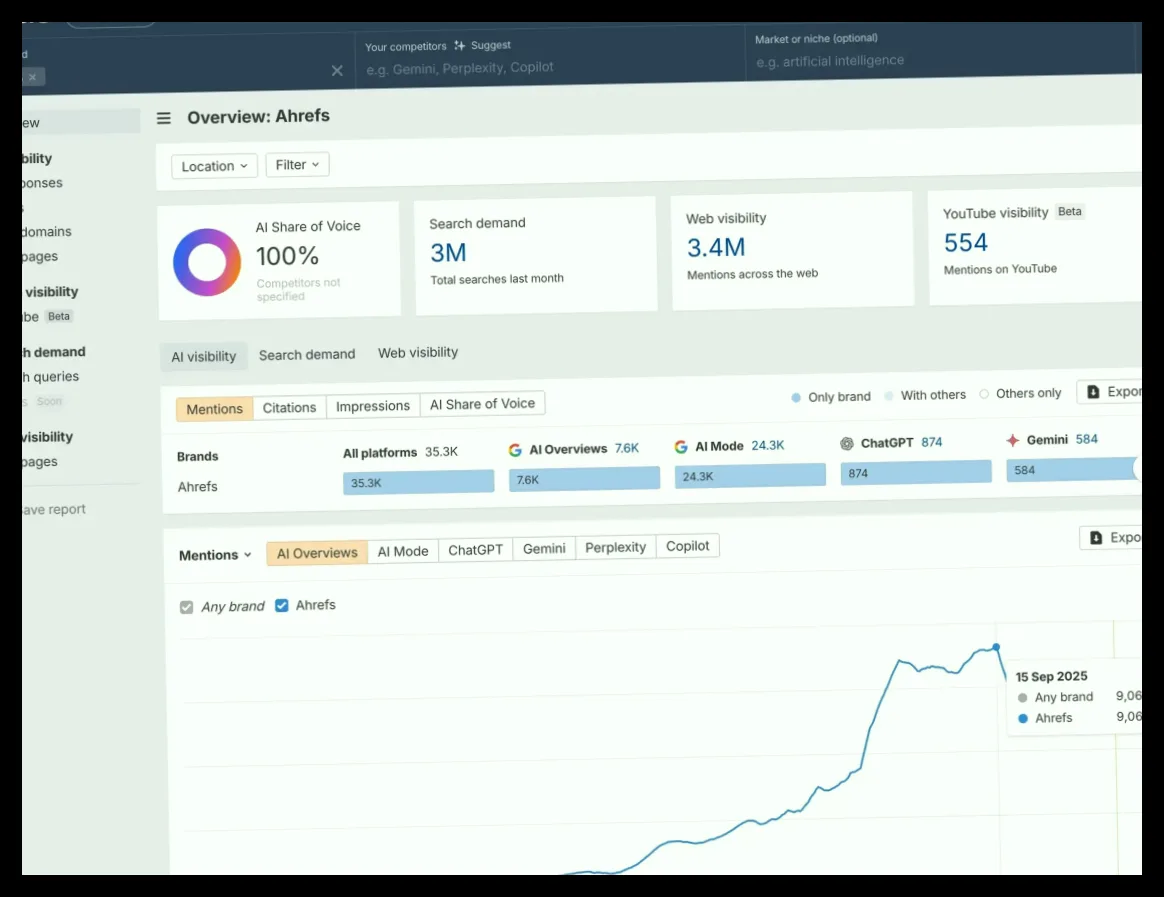This screenshot has width=1164, height=897.
Task: Click the sparkle Suggest competitors icon
Action: click(x=460, y=45)
